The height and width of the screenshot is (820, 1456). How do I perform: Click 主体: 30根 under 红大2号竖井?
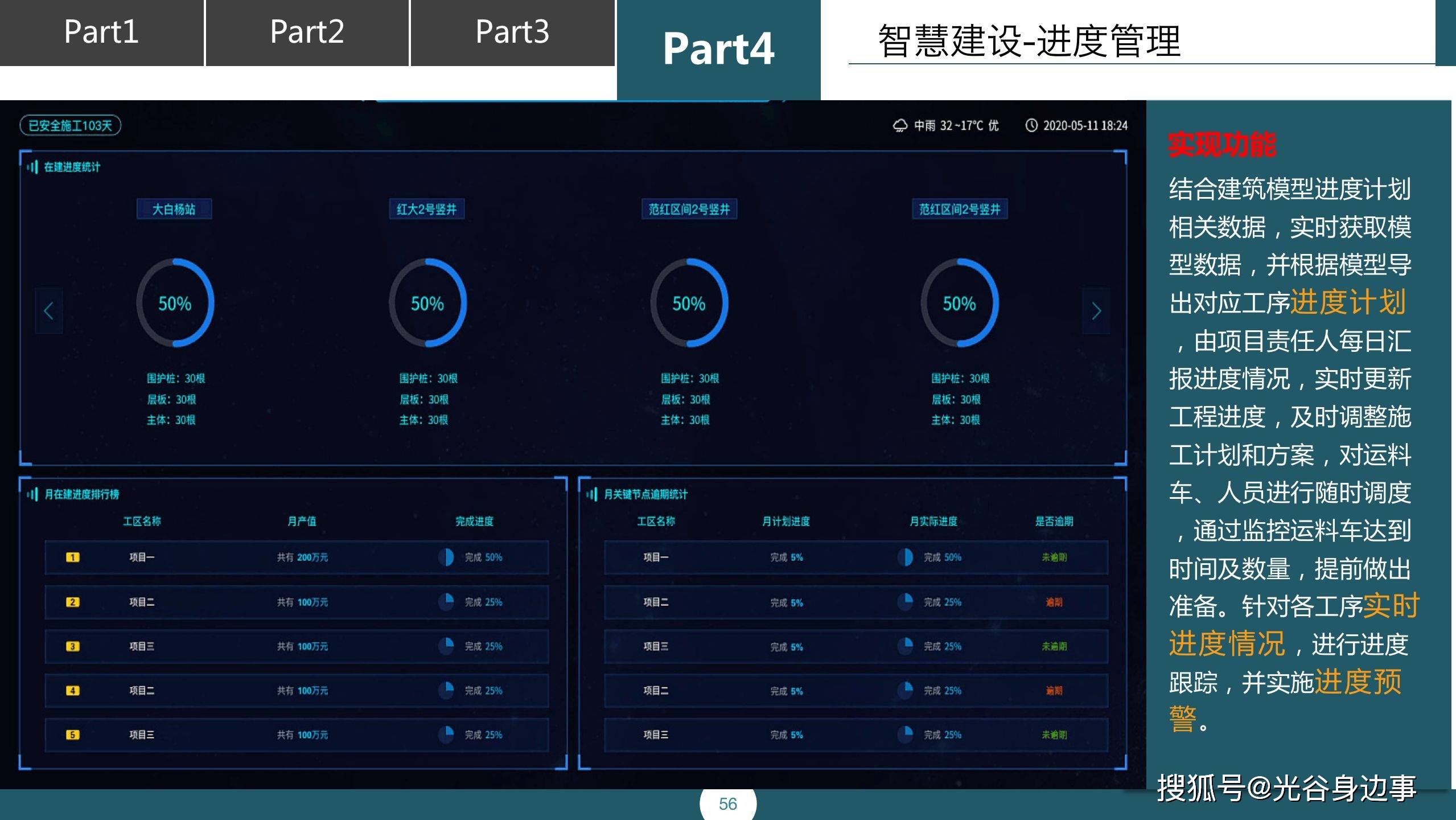(423, 420)
